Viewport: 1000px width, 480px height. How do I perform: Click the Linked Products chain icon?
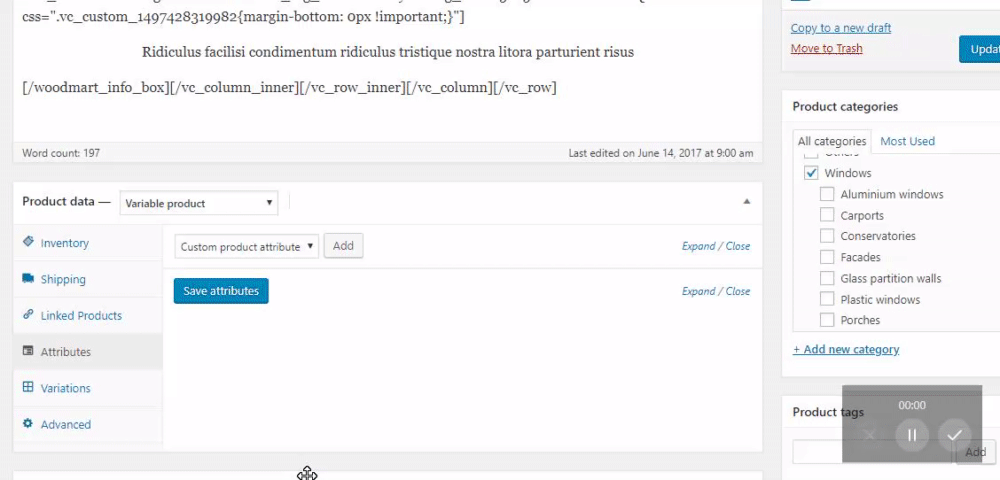pos(28,315)
